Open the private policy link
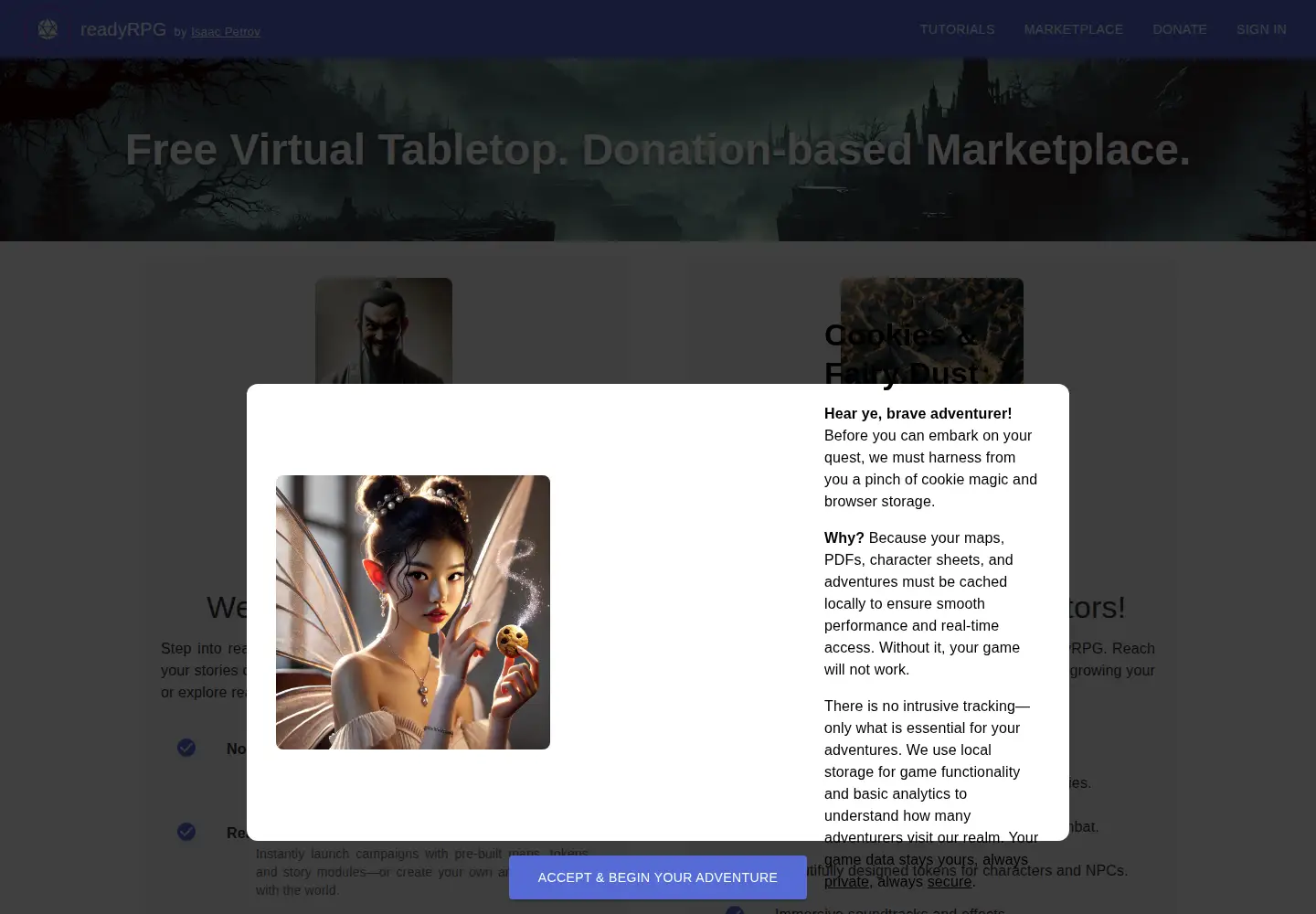Image resolution: width=1316 pixels, height=914 pixels. tap(846, 882)
